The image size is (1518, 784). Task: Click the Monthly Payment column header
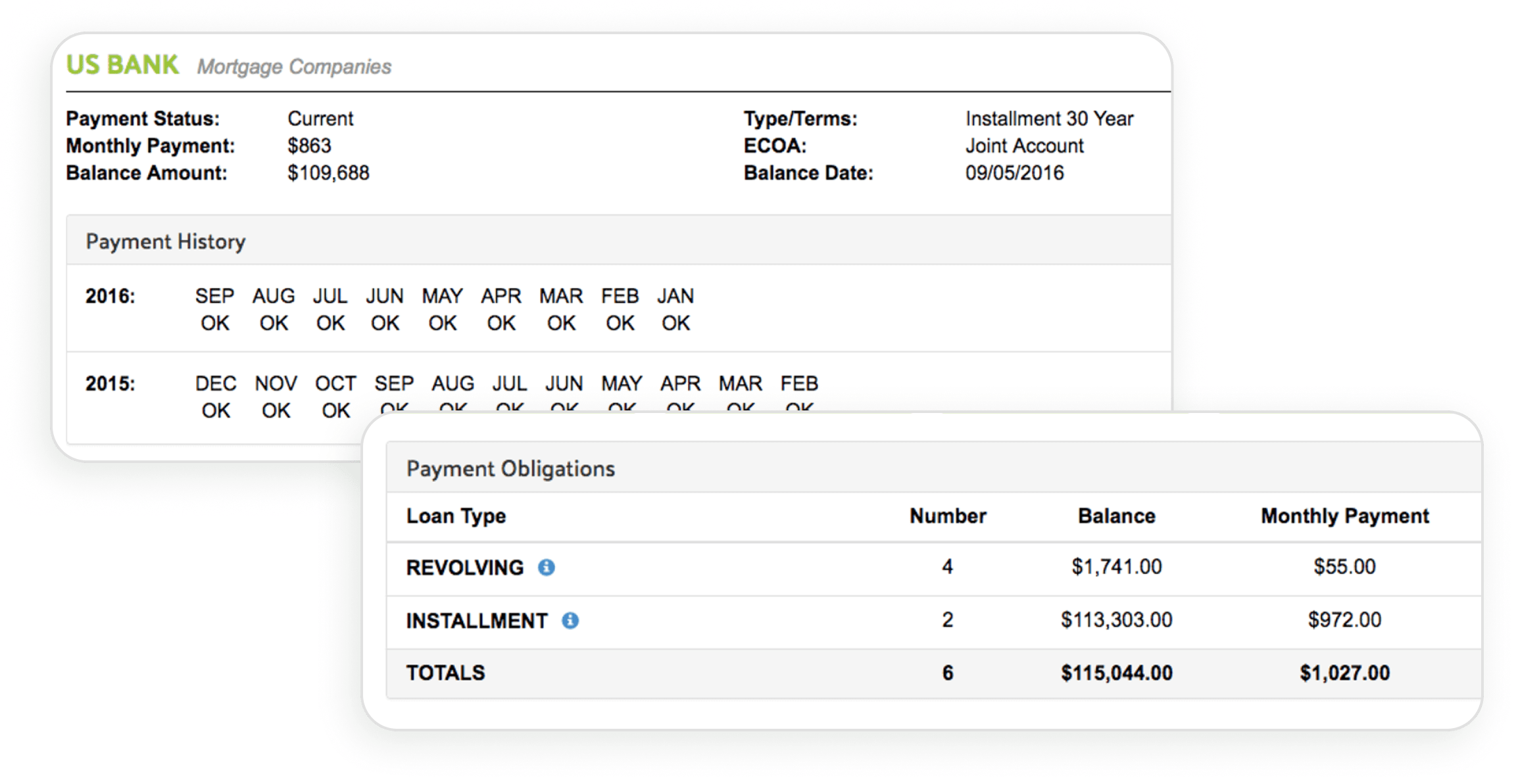coord(1344,516)
